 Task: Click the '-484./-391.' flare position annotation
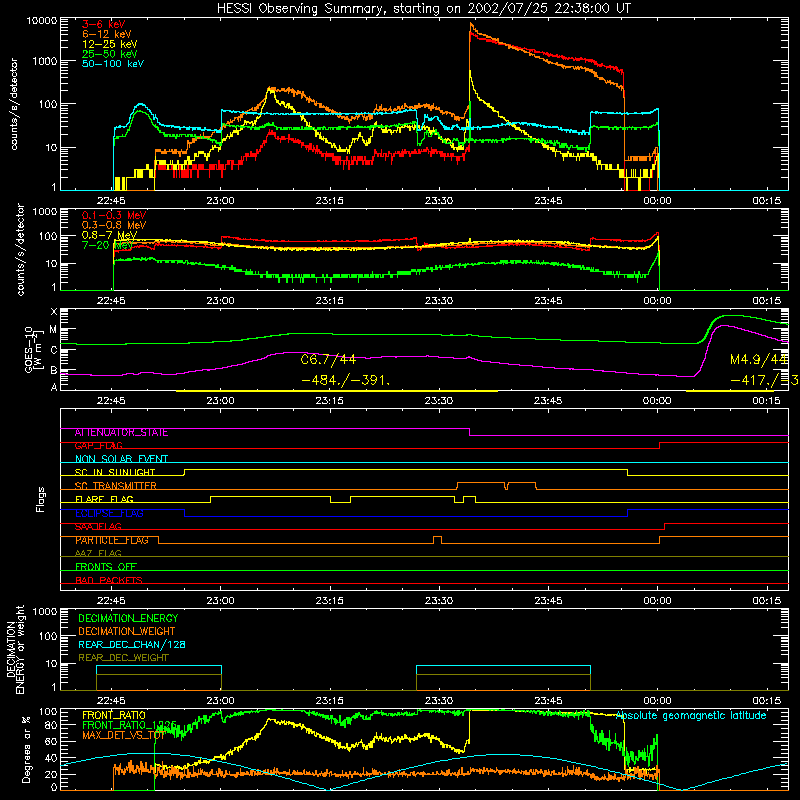coord(346,380)
